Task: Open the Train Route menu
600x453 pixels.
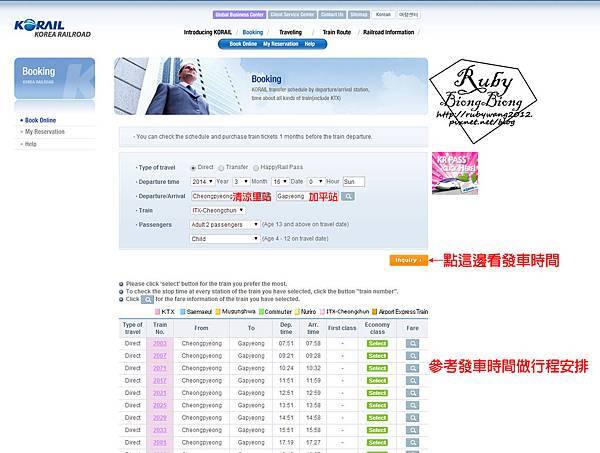Action: (337, 33)
